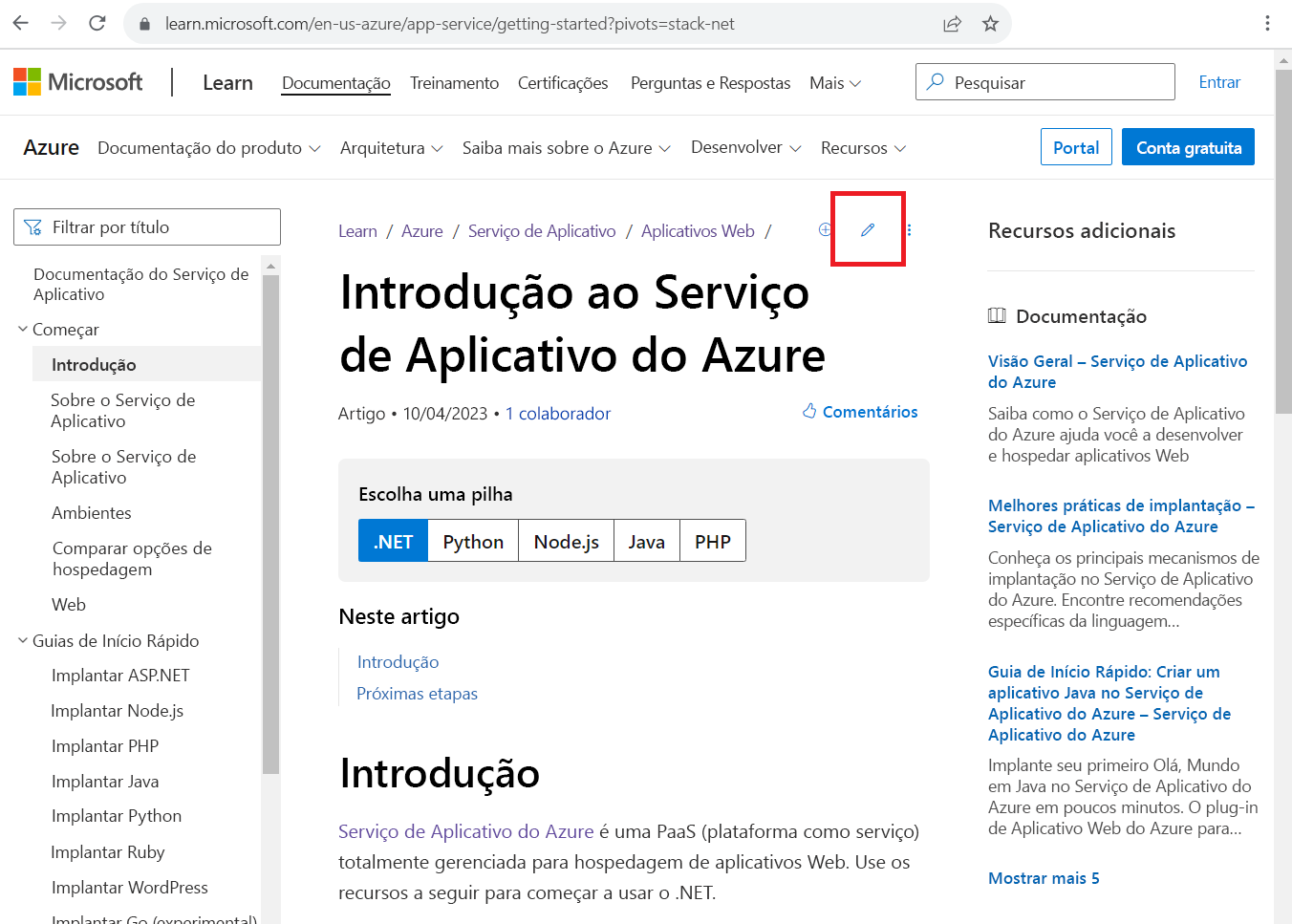The image size is (1292, 924).
Task: Choose the Java stack option
Action: tap(646, 540)
